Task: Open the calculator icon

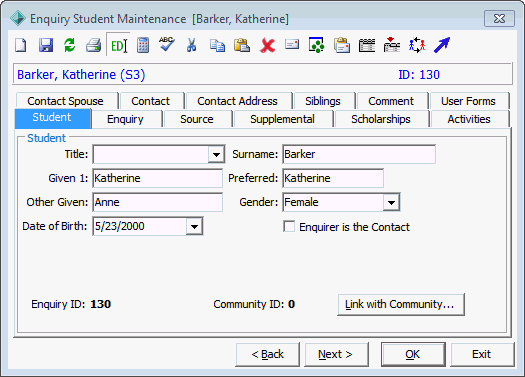Action: [143, 45]
